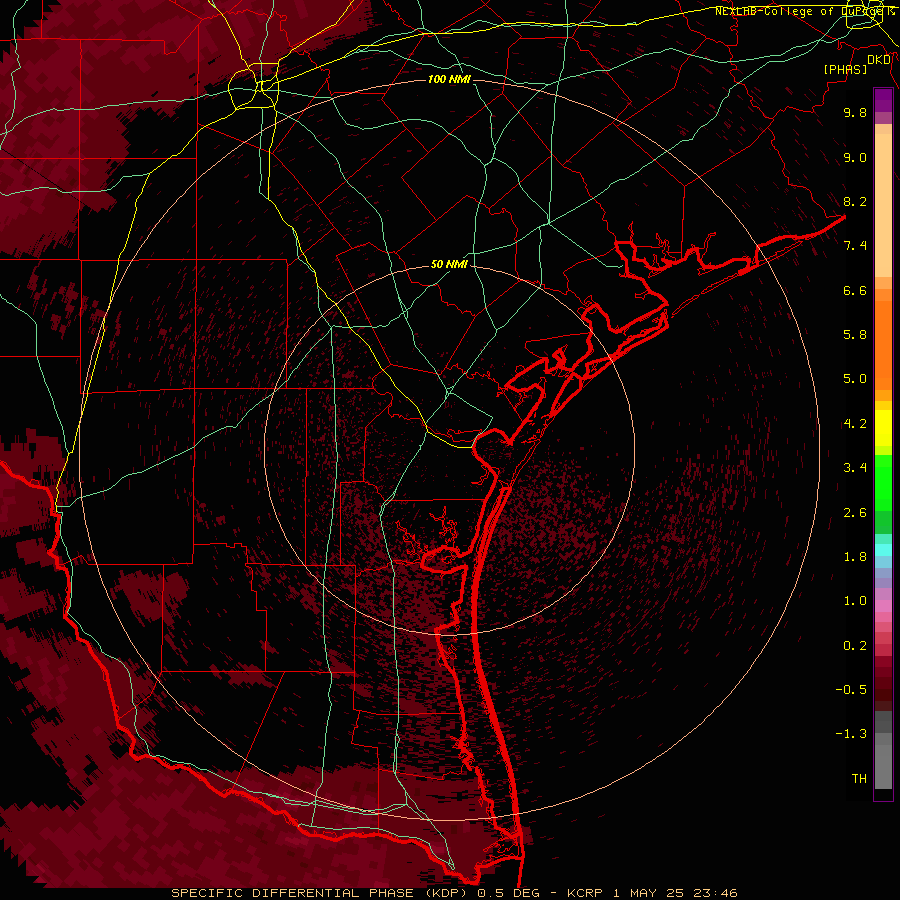Screen dimensions: 900x900
Task: Click the 9.0 value on the color scale
Action: (855, 157)
